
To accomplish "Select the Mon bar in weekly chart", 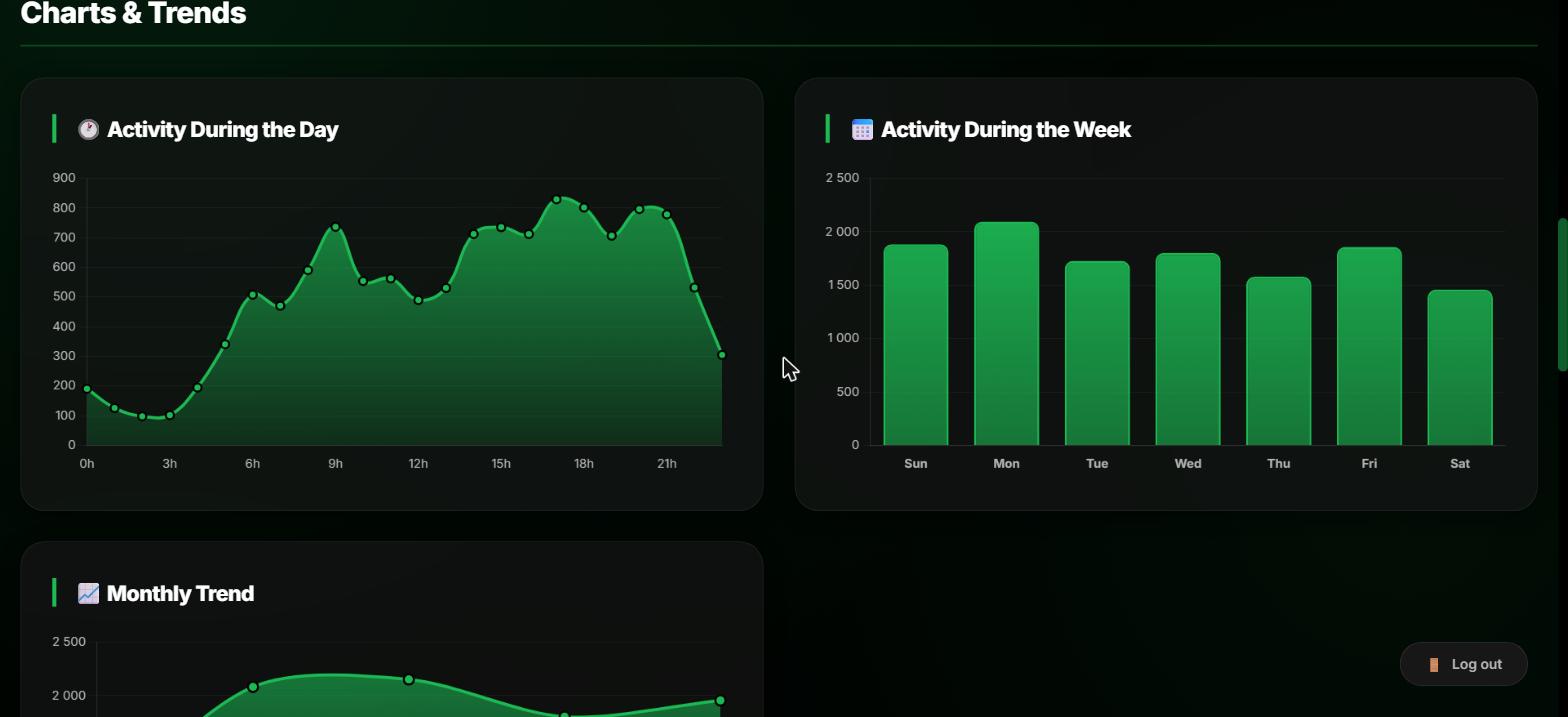I will pyautogui.click(x=1007, y=334).
